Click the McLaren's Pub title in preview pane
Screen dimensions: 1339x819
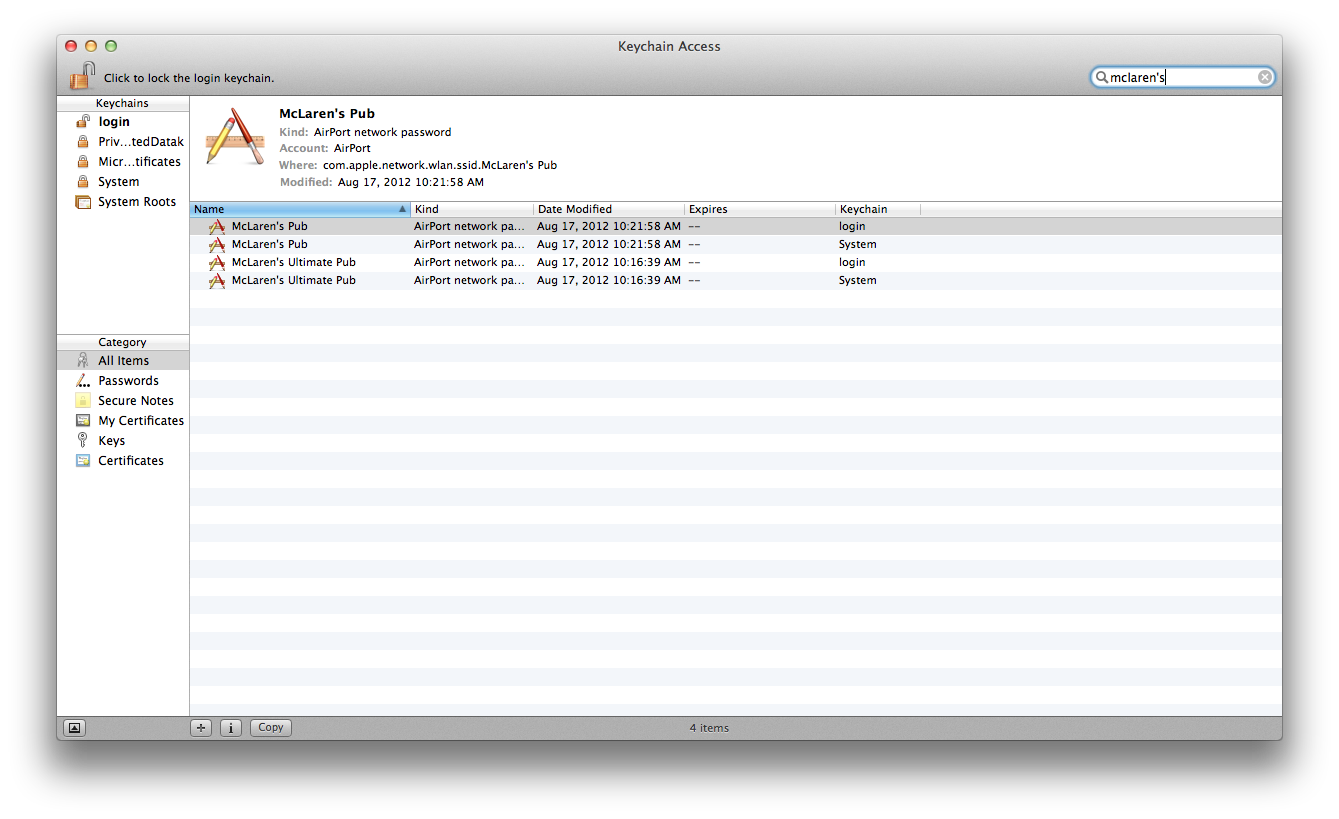point(327,114)
